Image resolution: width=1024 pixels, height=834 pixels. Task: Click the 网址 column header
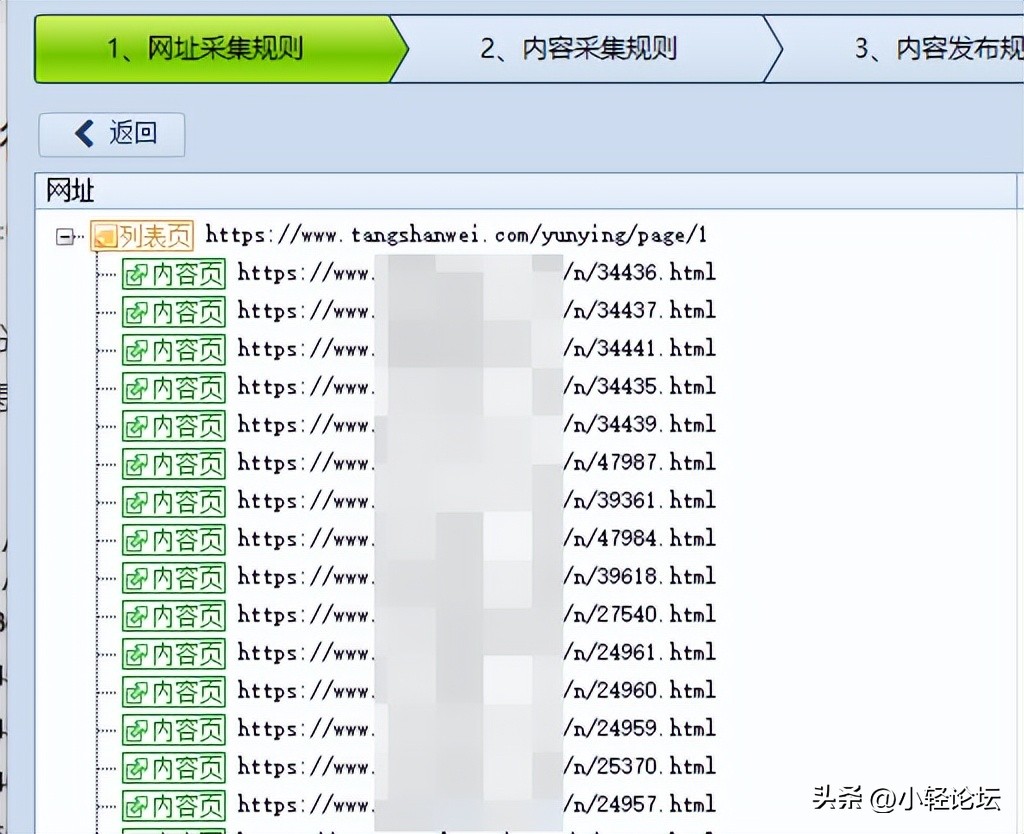526,191
